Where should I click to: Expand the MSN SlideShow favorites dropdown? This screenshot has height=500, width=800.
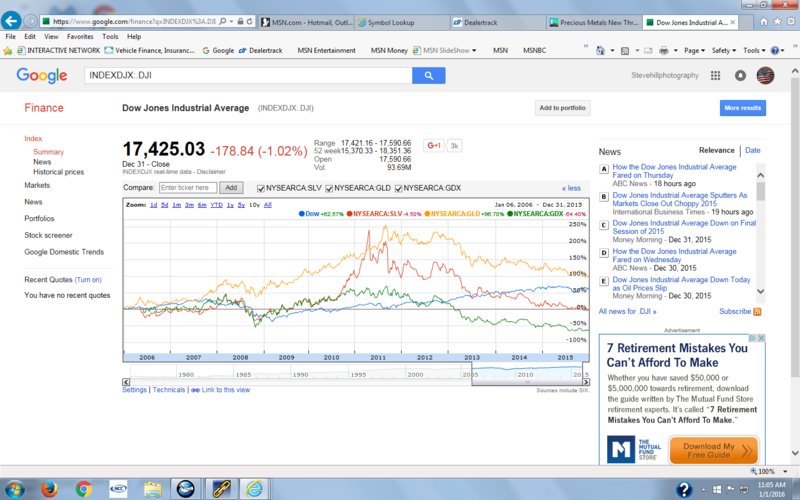[x=474, y=51]
